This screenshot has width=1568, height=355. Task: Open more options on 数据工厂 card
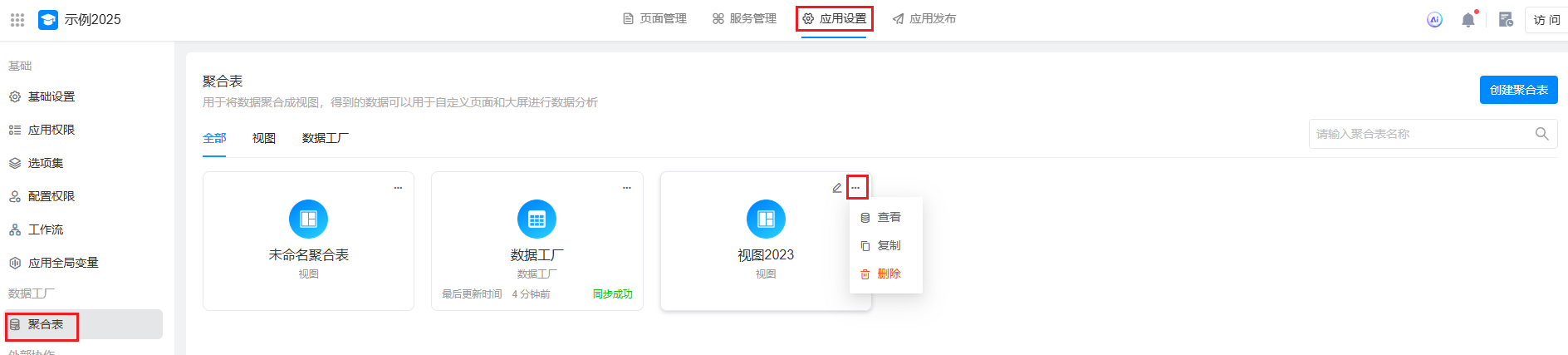coord(627,188)
